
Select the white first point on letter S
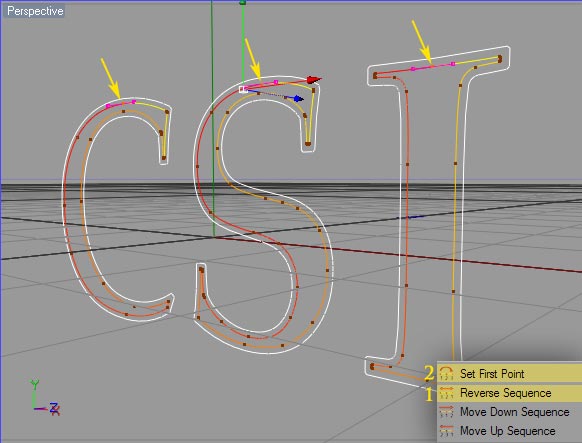point(243,89)
